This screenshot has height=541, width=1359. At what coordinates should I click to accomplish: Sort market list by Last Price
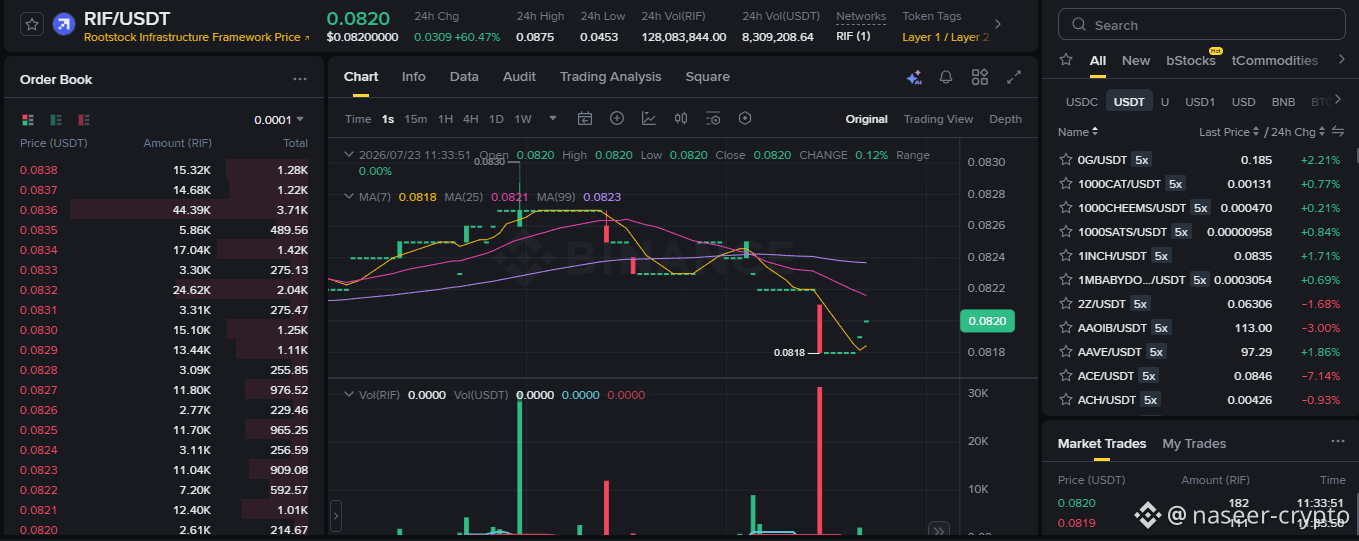[1230, 132]
